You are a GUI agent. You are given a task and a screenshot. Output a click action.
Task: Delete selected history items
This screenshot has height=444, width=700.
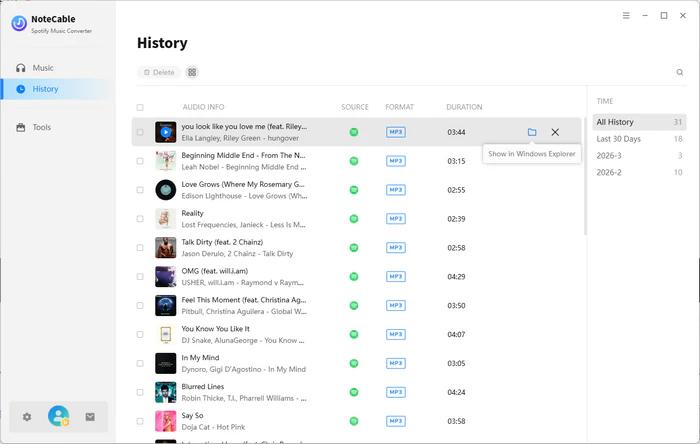click(x=159, y=72)
